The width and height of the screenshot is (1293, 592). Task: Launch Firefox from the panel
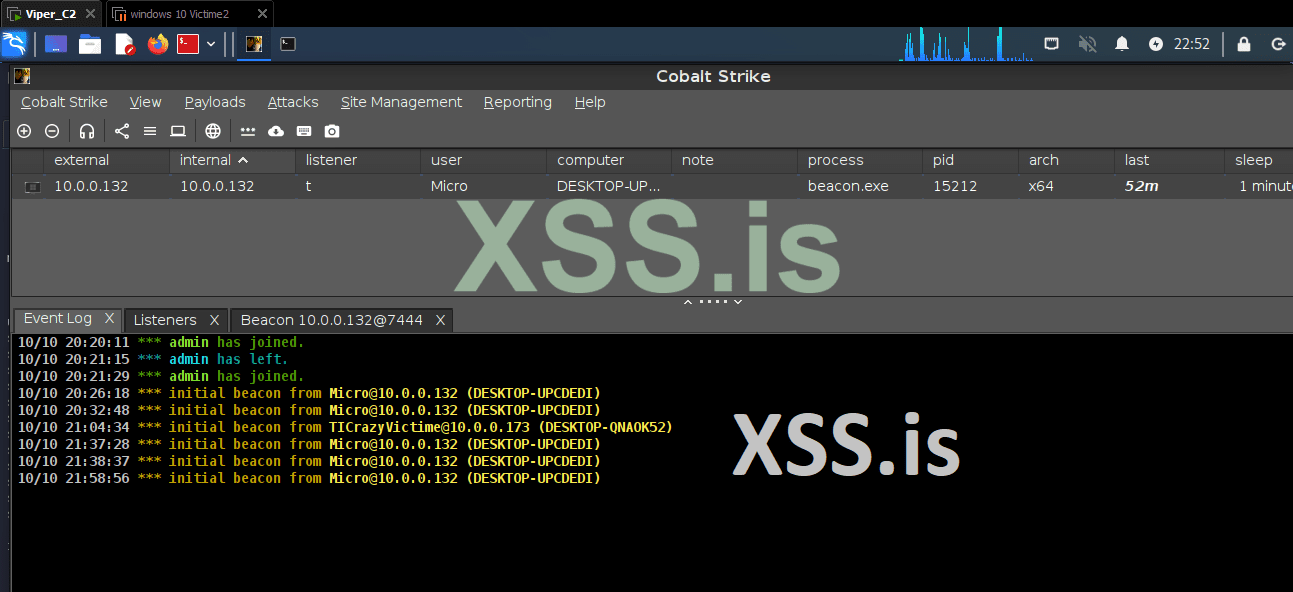pyautogui.click(x=157, y=44)
